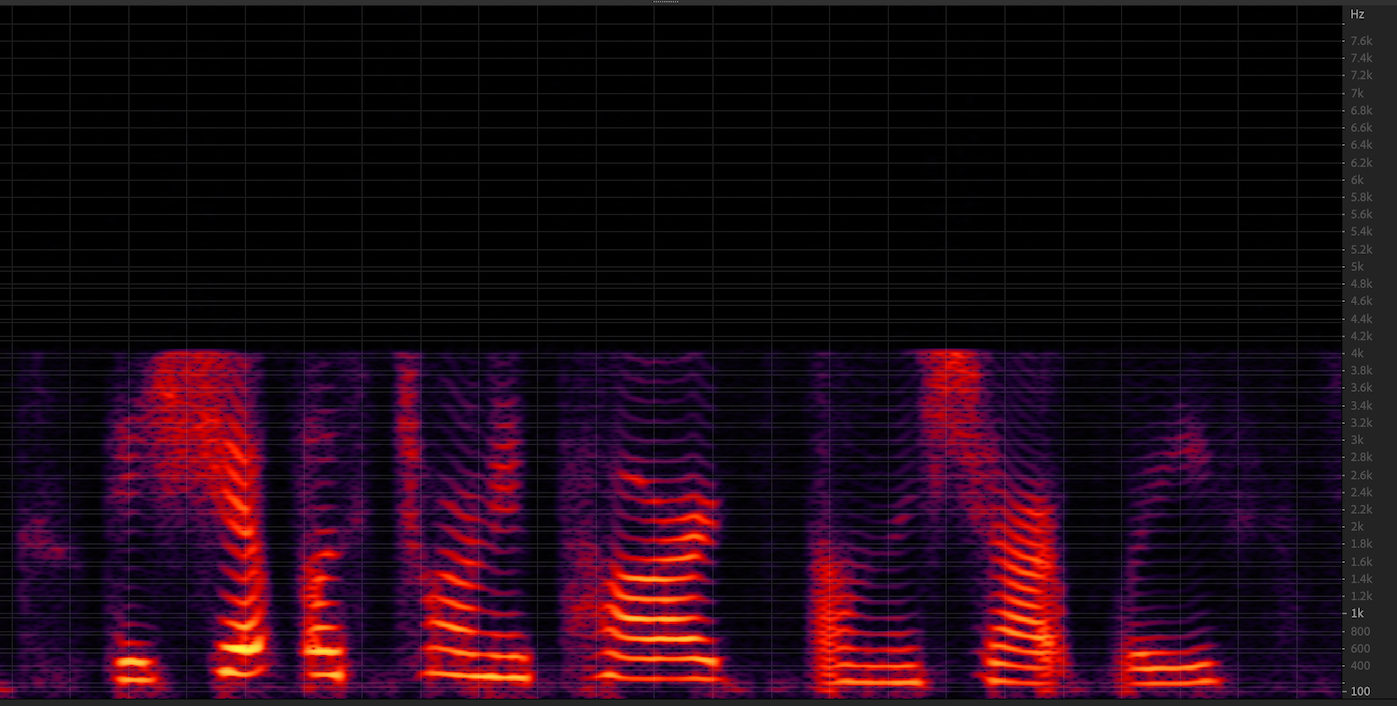Click the 4k frequency axis label
This screenshot has width=1397, height=706.
click(x=1357, y=353)
